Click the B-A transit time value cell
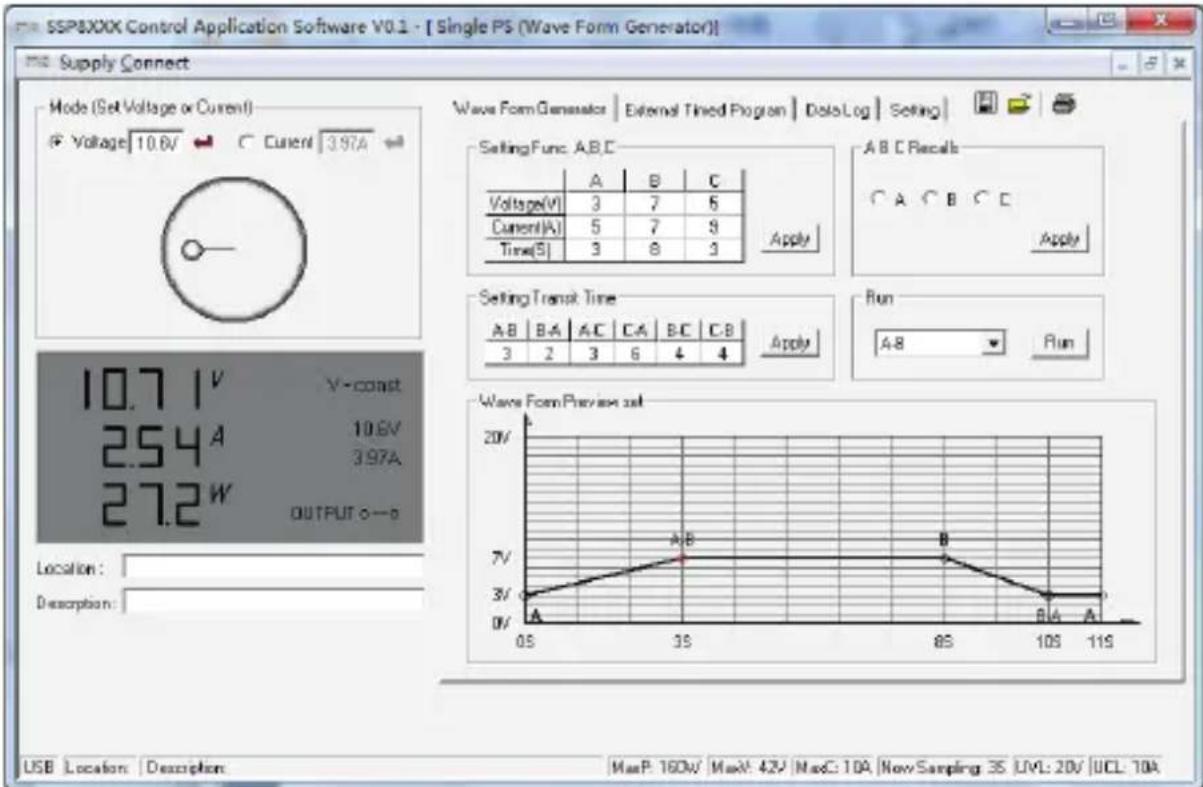Viewport: 1203px width, 787px height. pos(550,354)
